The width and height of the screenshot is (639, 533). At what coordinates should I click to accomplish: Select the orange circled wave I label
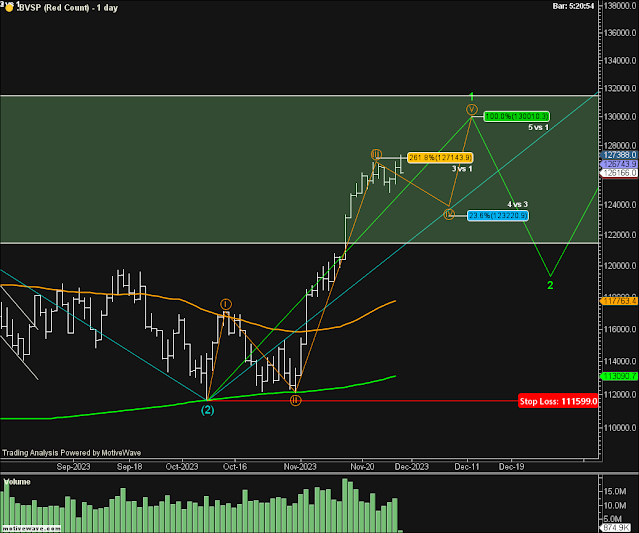click(226, 304)
